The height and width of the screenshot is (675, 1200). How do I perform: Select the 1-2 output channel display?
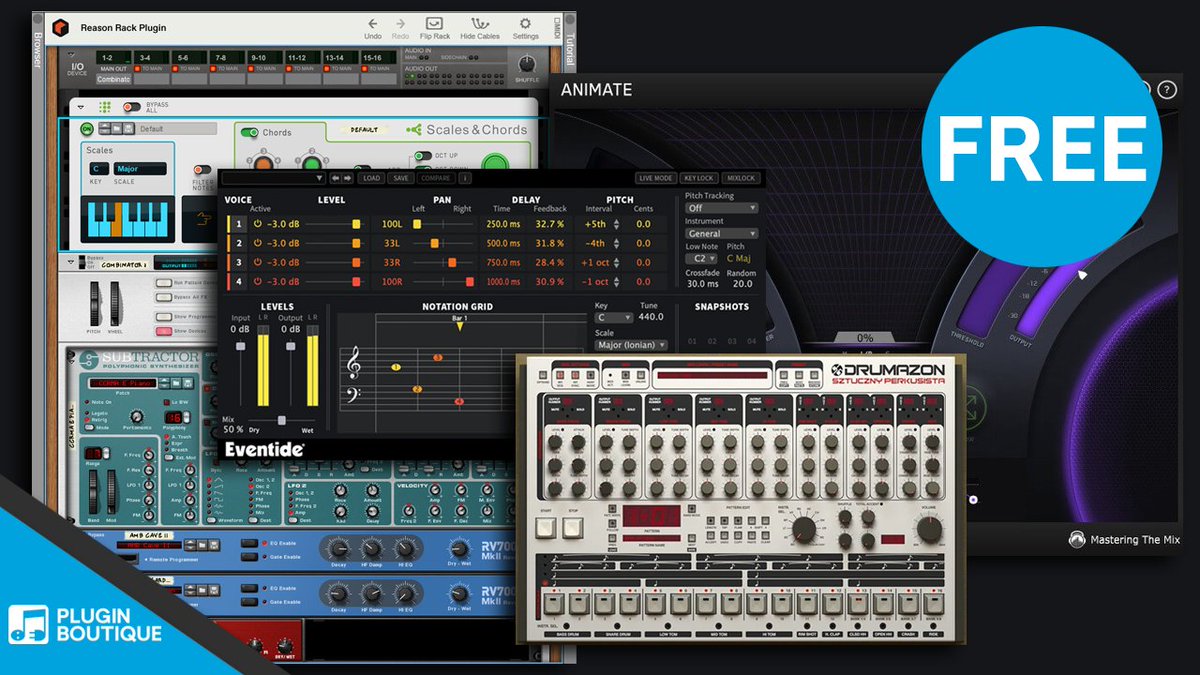point(114,58)
